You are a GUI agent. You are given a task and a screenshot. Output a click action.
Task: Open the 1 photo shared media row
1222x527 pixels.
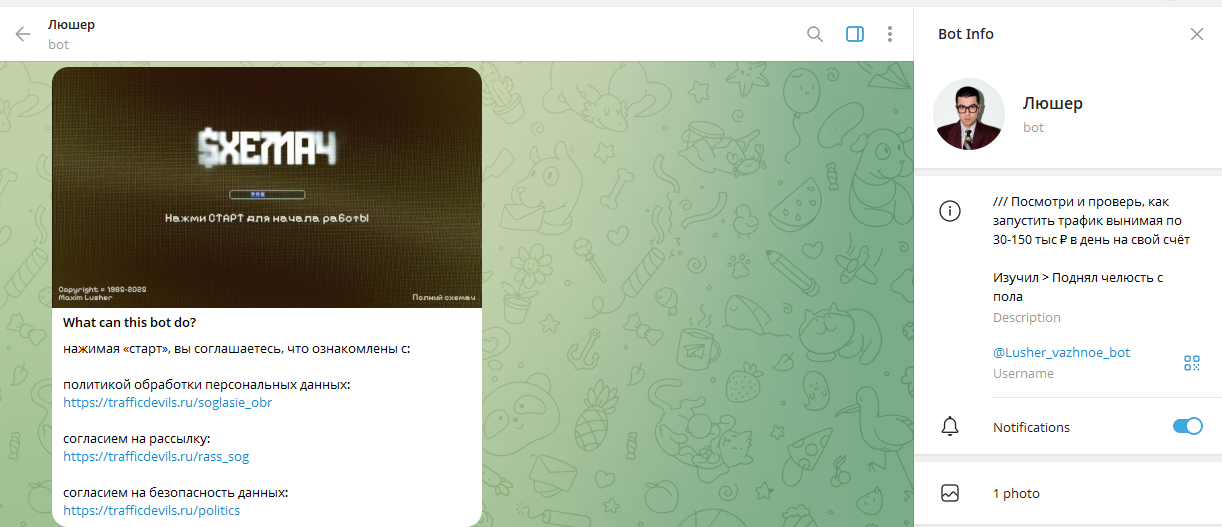pos(1016,493)
